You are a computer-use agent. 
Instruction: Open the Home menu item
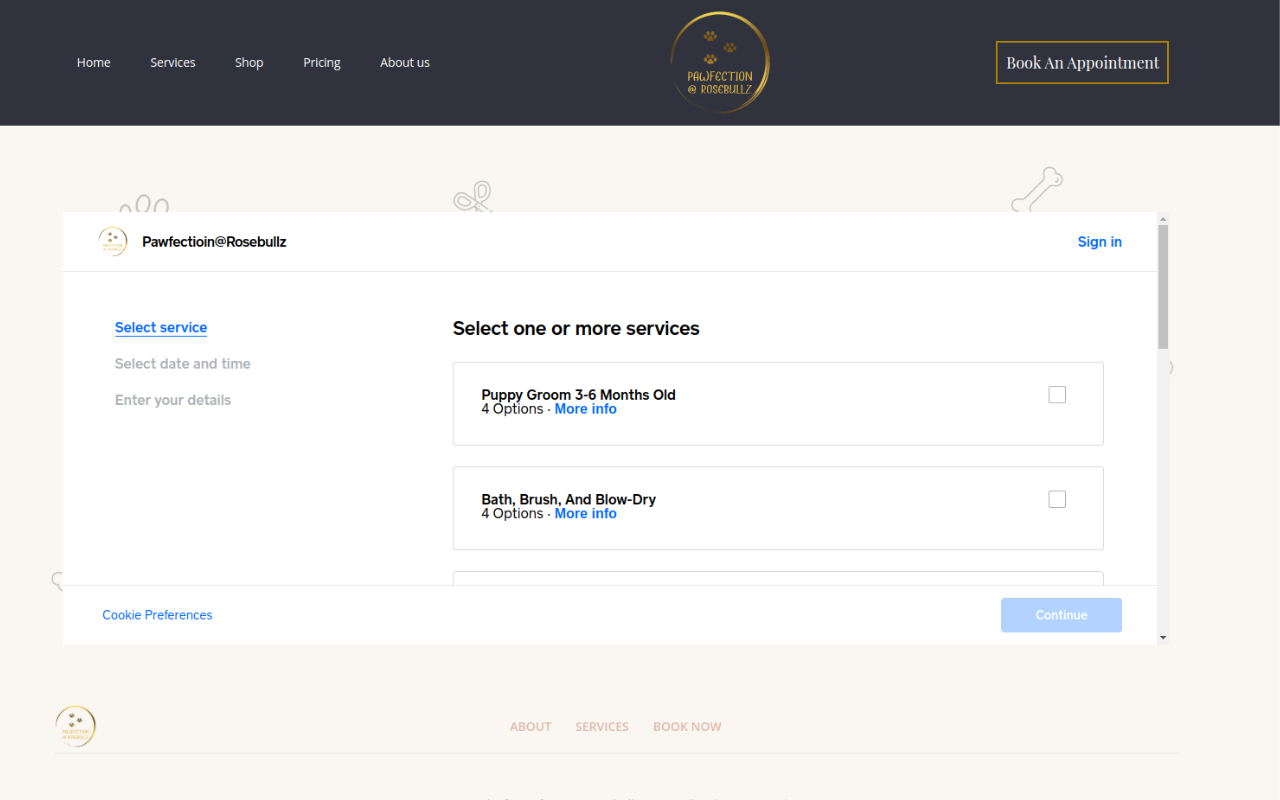pyautogui.click(x=94, y=62)
